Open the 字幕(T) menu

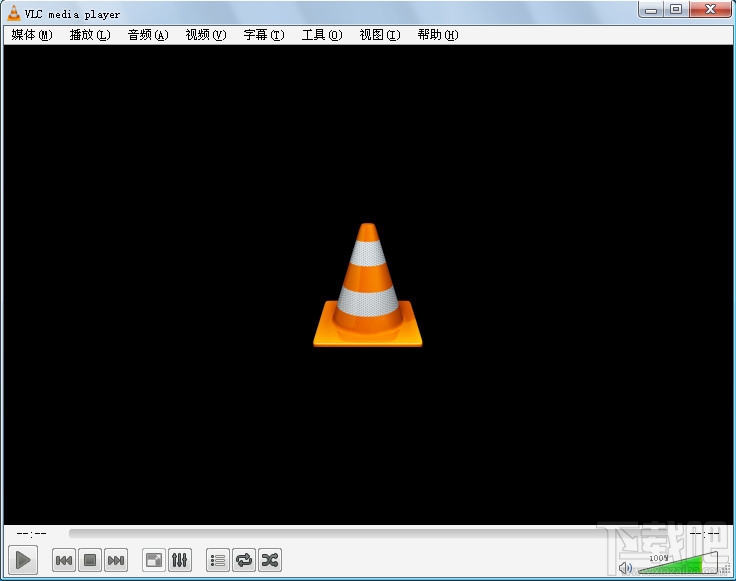point(264,35)
